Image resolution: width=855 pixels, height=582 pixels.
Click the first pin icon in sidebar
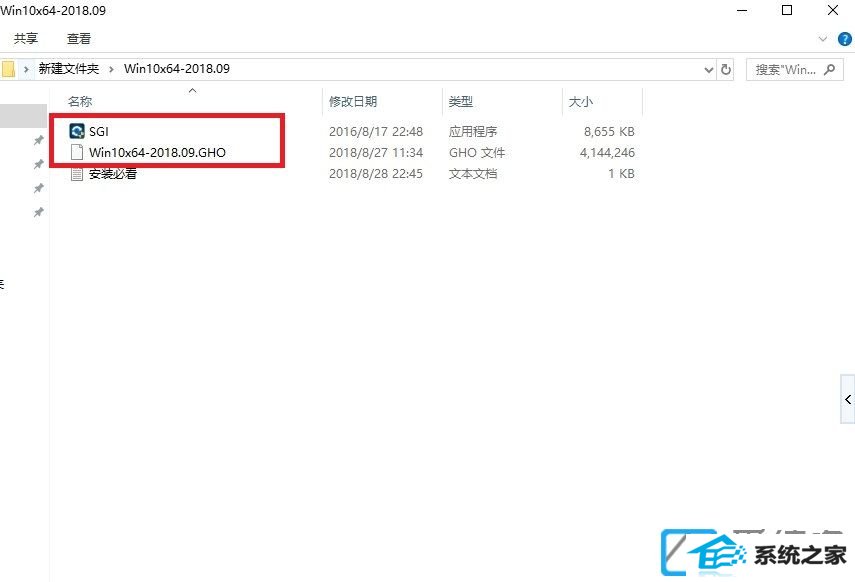click(38, 140)
